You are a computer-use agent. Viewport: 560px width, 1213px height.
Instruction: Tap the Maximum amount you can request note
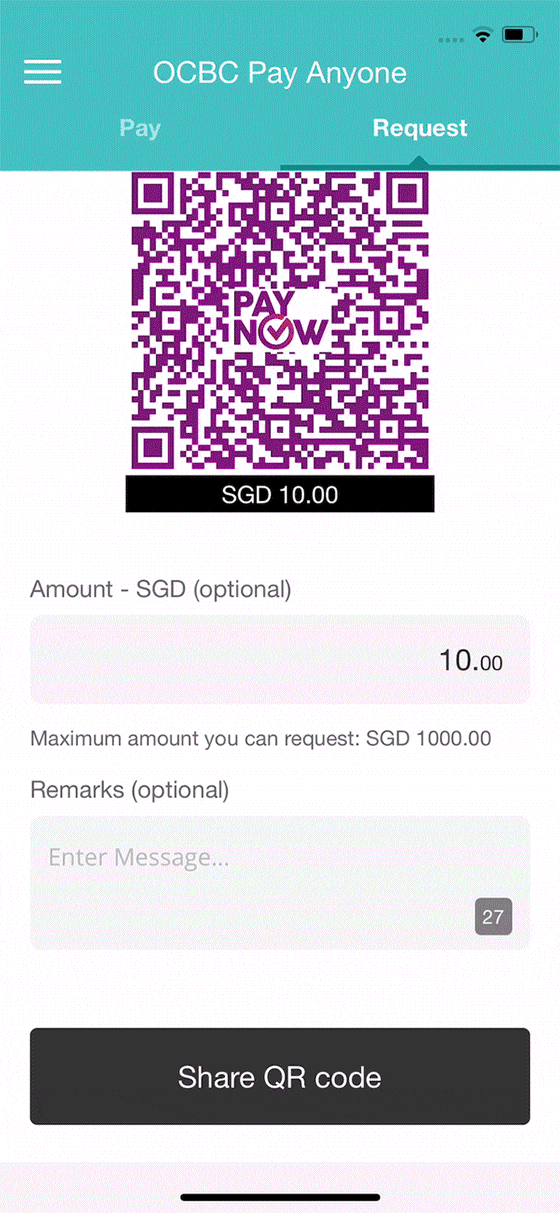pos(261,739)
